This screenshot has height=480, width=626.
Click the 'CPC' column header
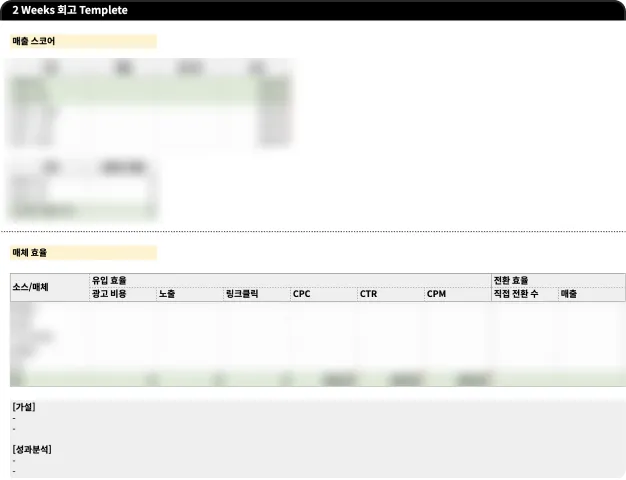click(324, 294)
